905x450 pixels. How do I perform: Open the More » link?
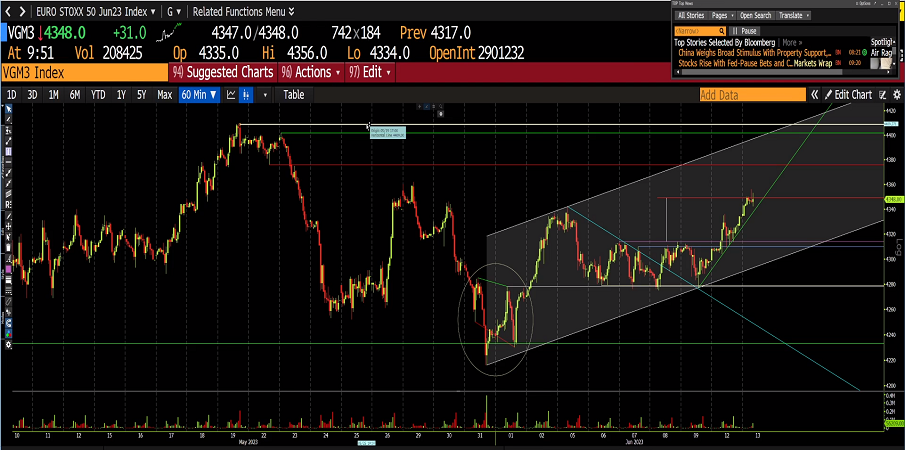click(x=792, y=43)
